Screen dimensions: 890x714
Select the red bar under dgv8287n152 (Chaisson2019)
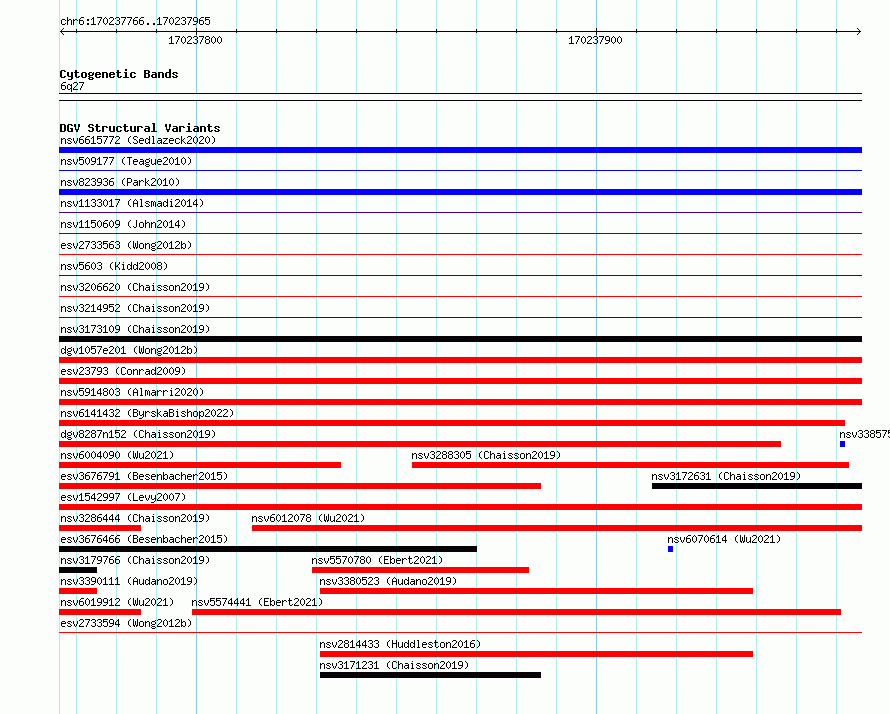(420, 444)
